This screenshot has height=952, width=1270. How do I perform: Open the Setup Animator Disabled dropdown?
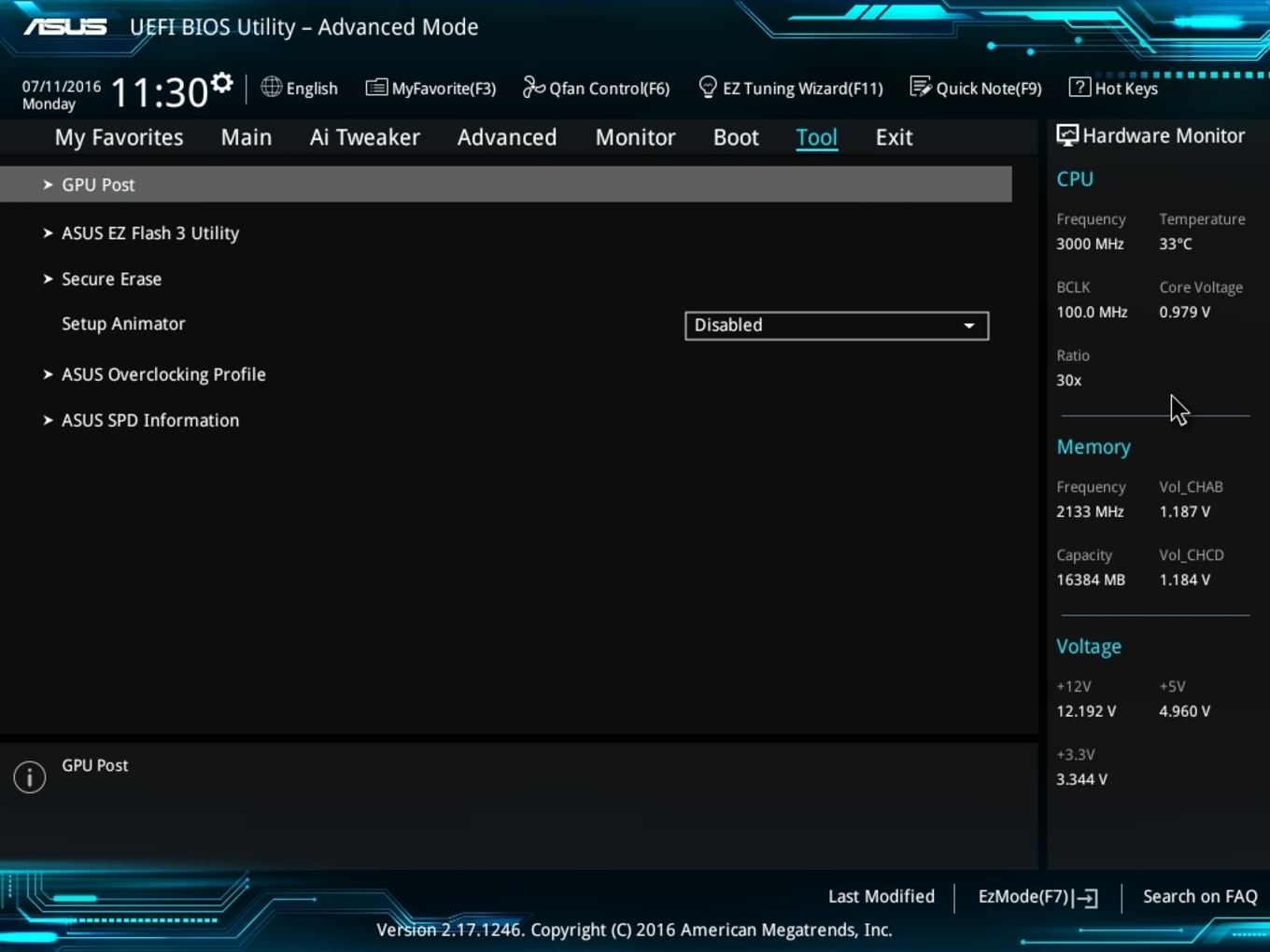click(837, 326)
